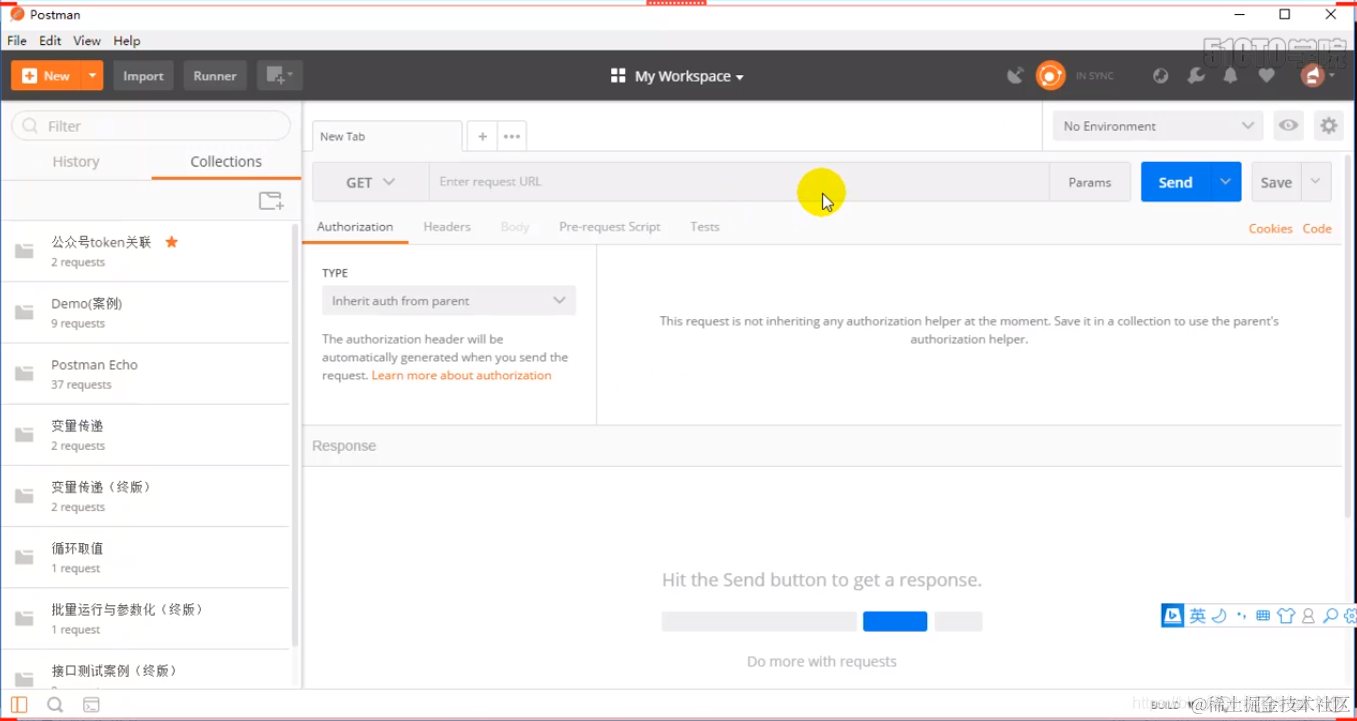Viewport: 1357px width, 721px height.
Task: Toggle the 英 language mode in IME toolbar
Action: pyautogui.click(x=1197, y=616)
